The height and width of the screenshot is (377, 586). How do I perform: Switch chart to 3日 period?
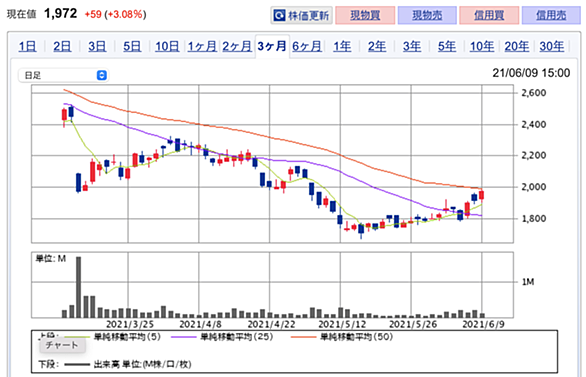(x=97, y=47)
